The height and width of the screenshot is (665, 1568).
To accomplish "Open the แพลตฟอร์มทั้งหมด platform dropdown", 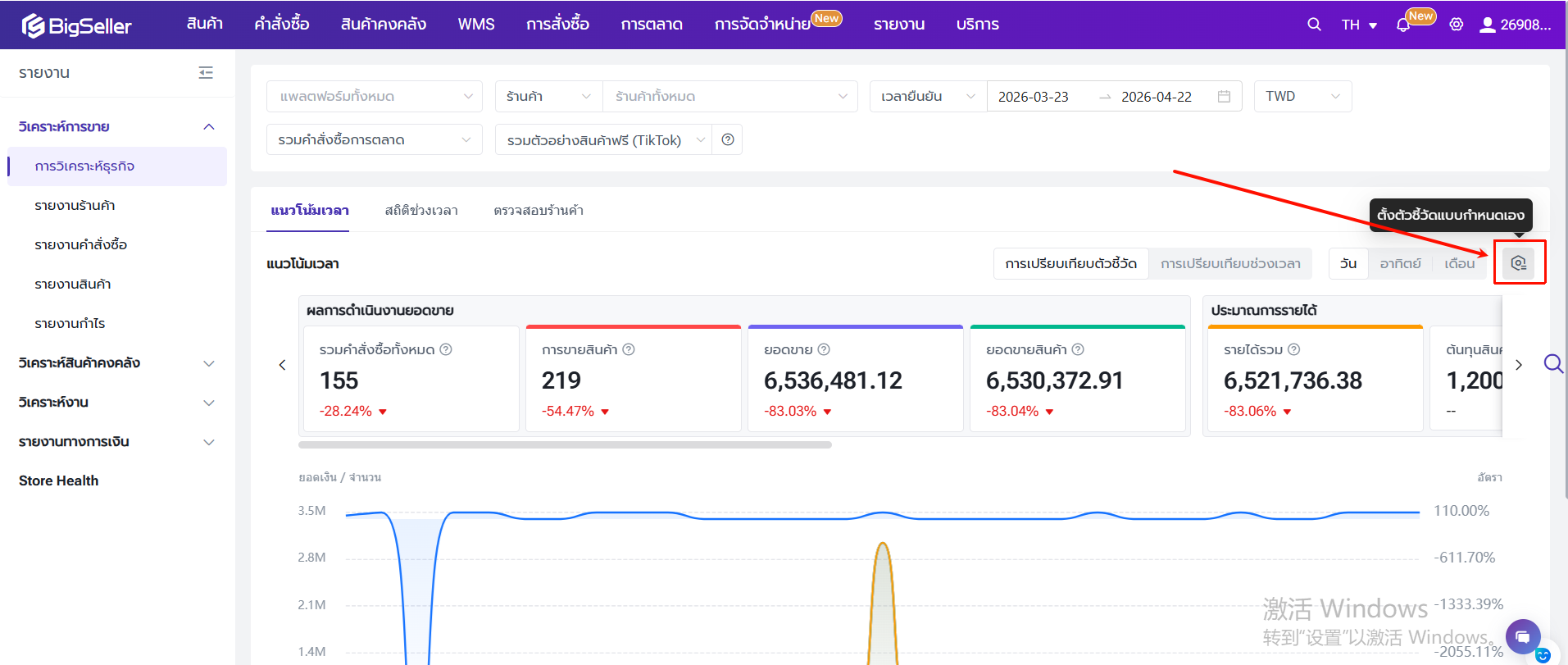I will click(x=375, y=97).
